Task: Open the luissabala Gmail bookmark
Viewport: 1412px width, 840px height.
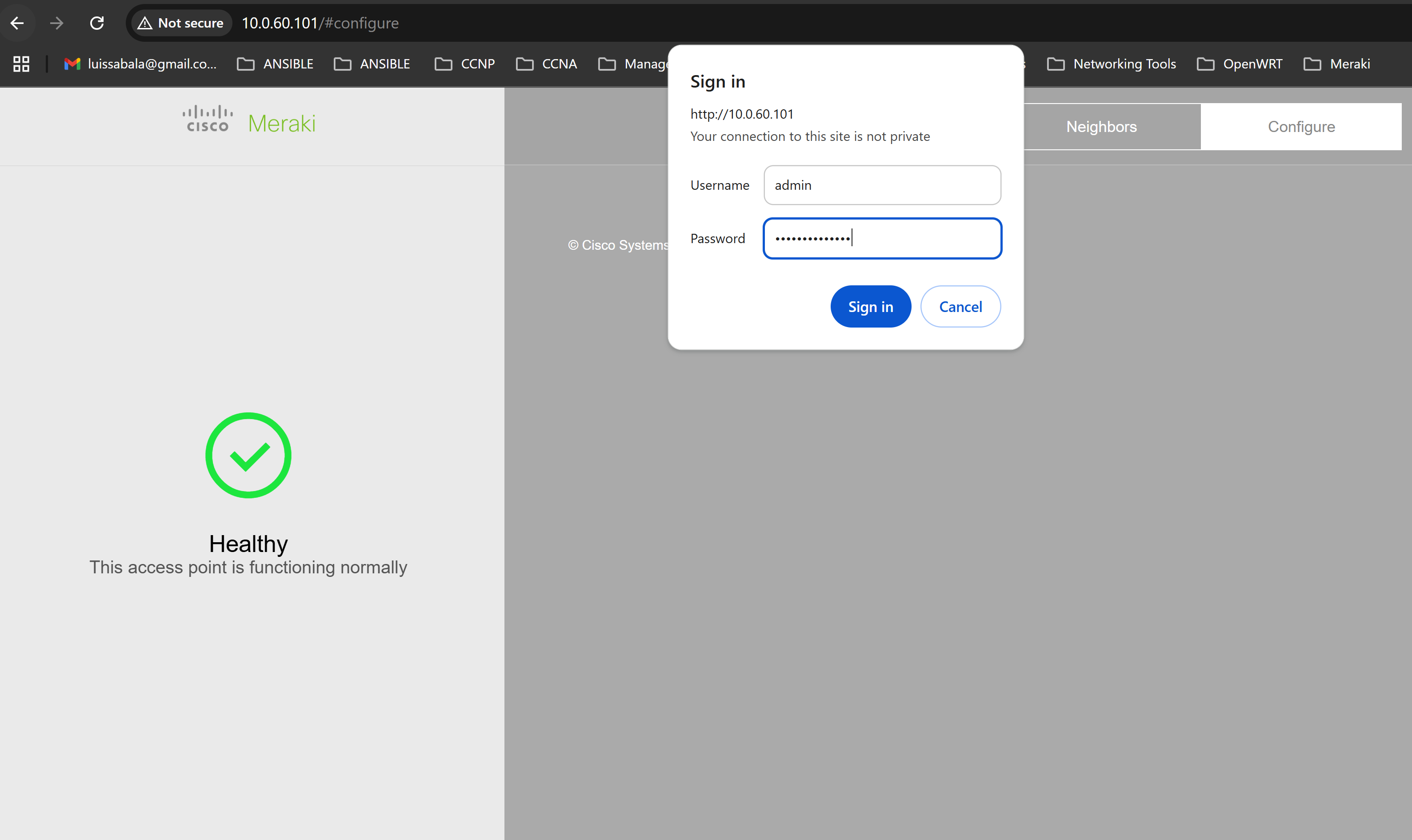Action: coord(140,64)
